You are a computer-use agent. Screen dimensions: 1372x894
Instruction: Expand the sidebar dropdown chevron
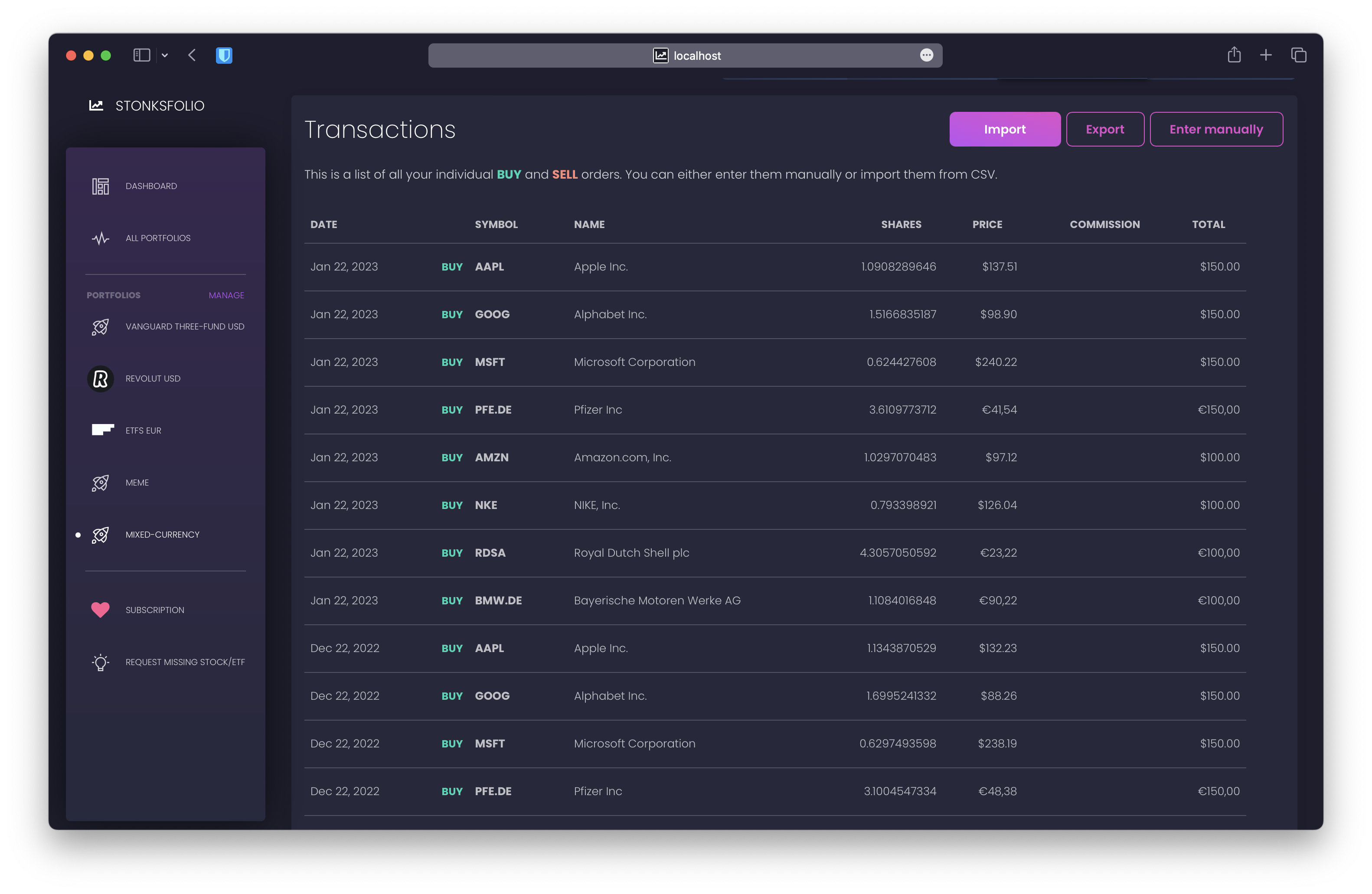click(165, 55)
